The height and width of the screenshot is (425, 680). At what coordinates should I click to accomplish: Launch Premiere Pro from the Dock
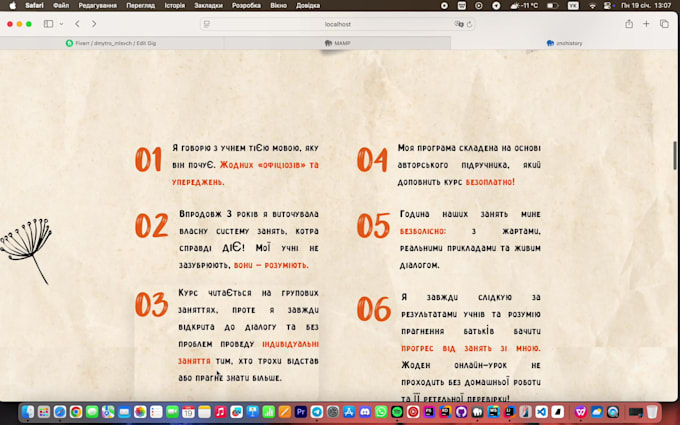[x=301, y=412]
